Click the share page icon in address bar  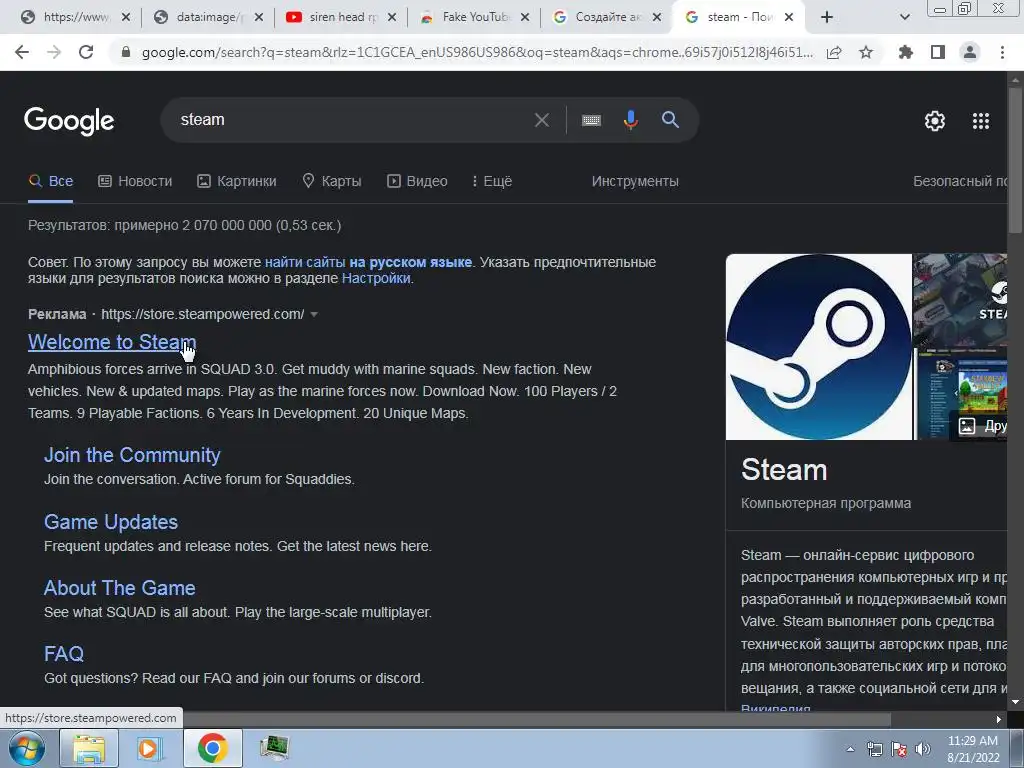pos(834,53)
